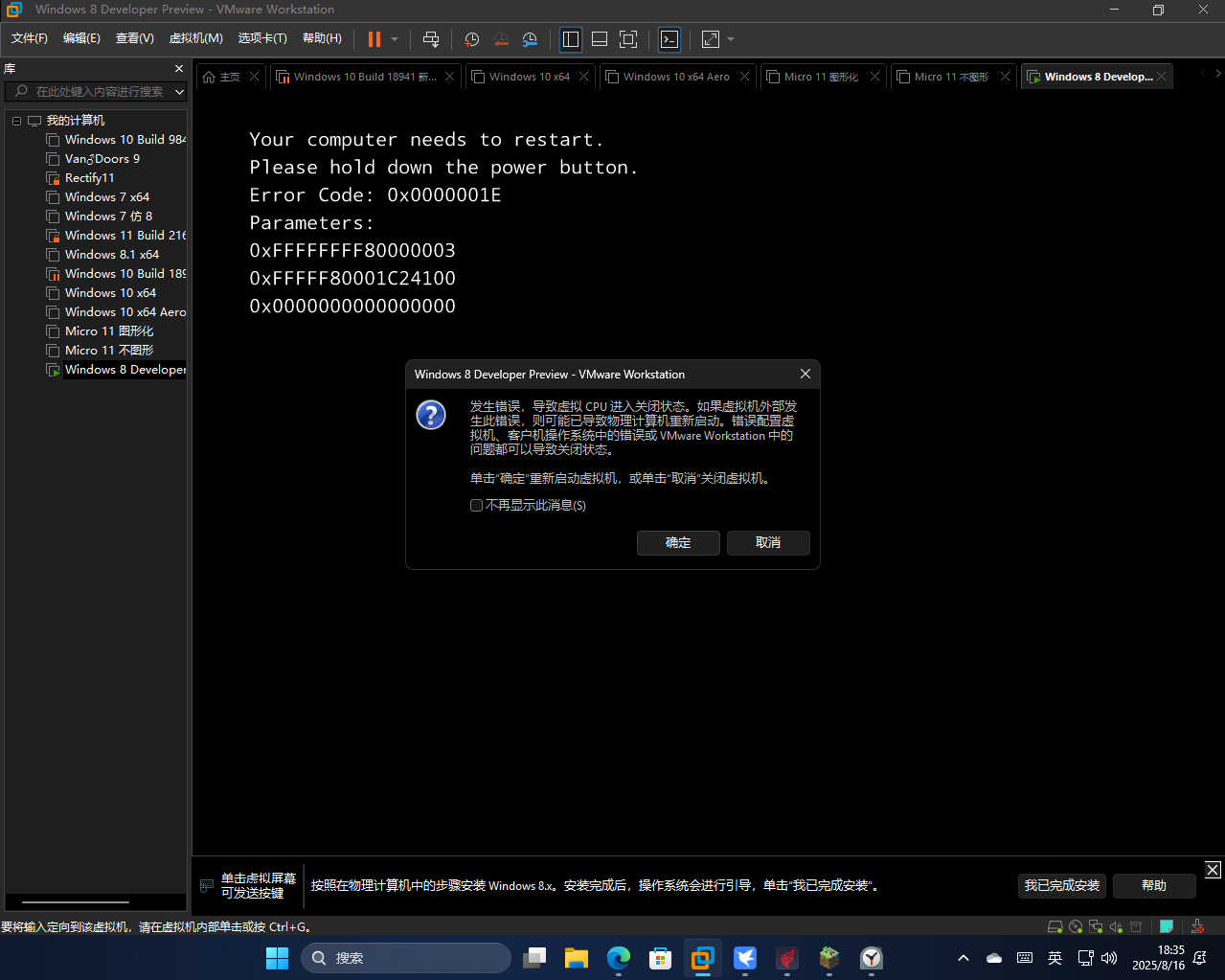Toggle the console view icon in toolbar
The width and height of the screenshot is (1225, 980).
pos(669,39)
